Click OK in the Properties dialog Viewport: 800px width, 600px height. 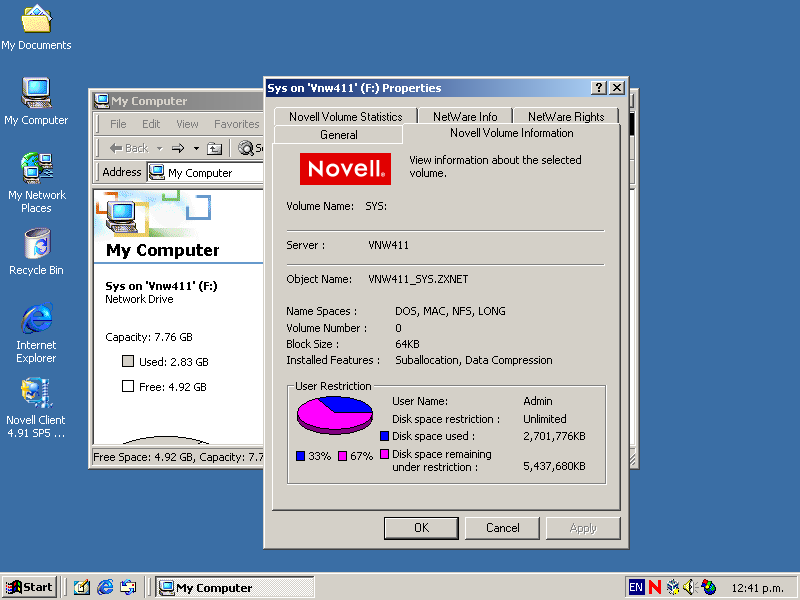[421, 528]
